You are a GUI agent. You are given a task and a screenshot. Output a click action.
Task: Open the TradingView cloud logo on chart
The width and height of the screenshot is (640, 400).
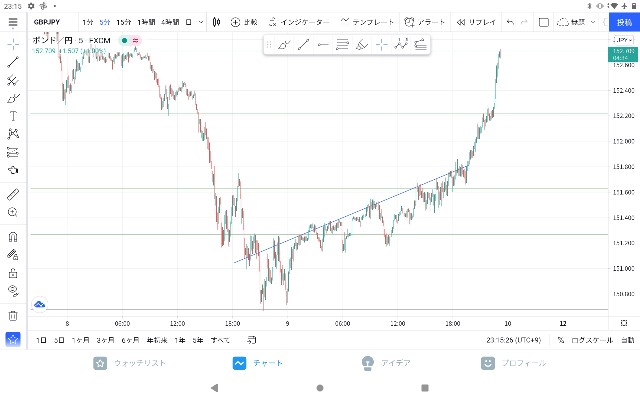[x=40, y=304]
